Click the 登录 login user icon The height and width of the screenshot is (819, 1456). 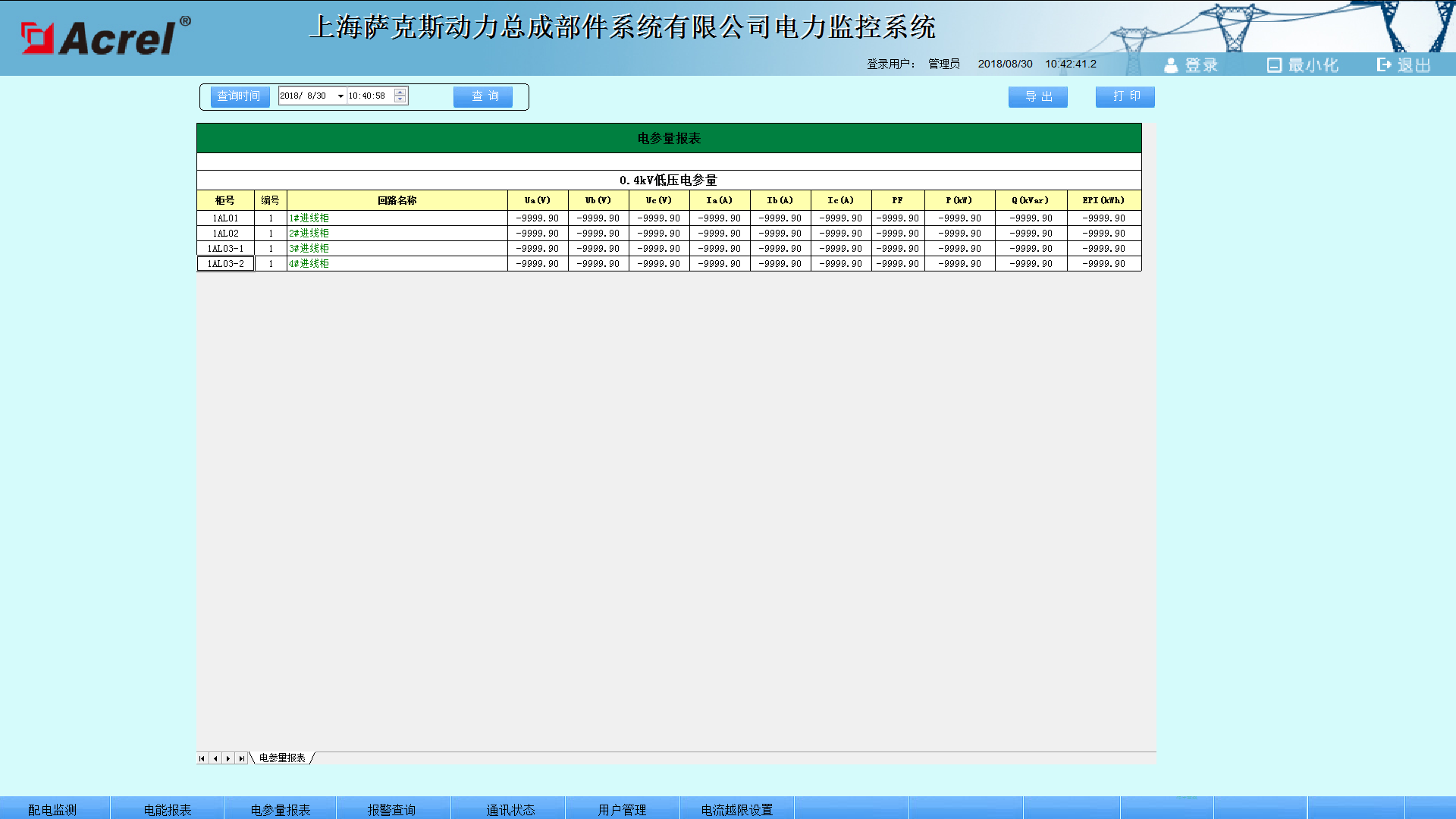[x=1171, y=65]
